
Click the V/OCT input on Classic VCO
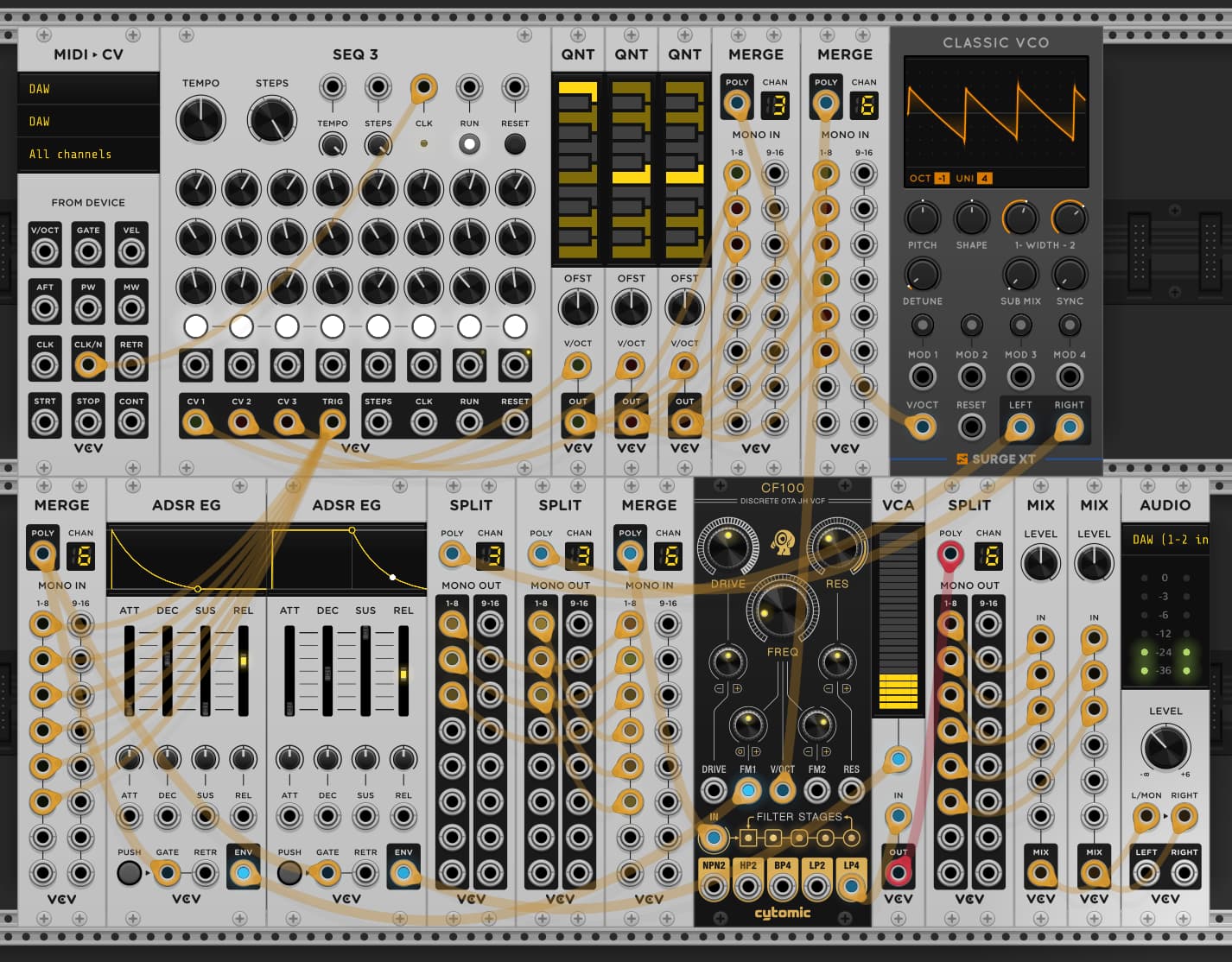pyautogui.click(x=923, y=427)
